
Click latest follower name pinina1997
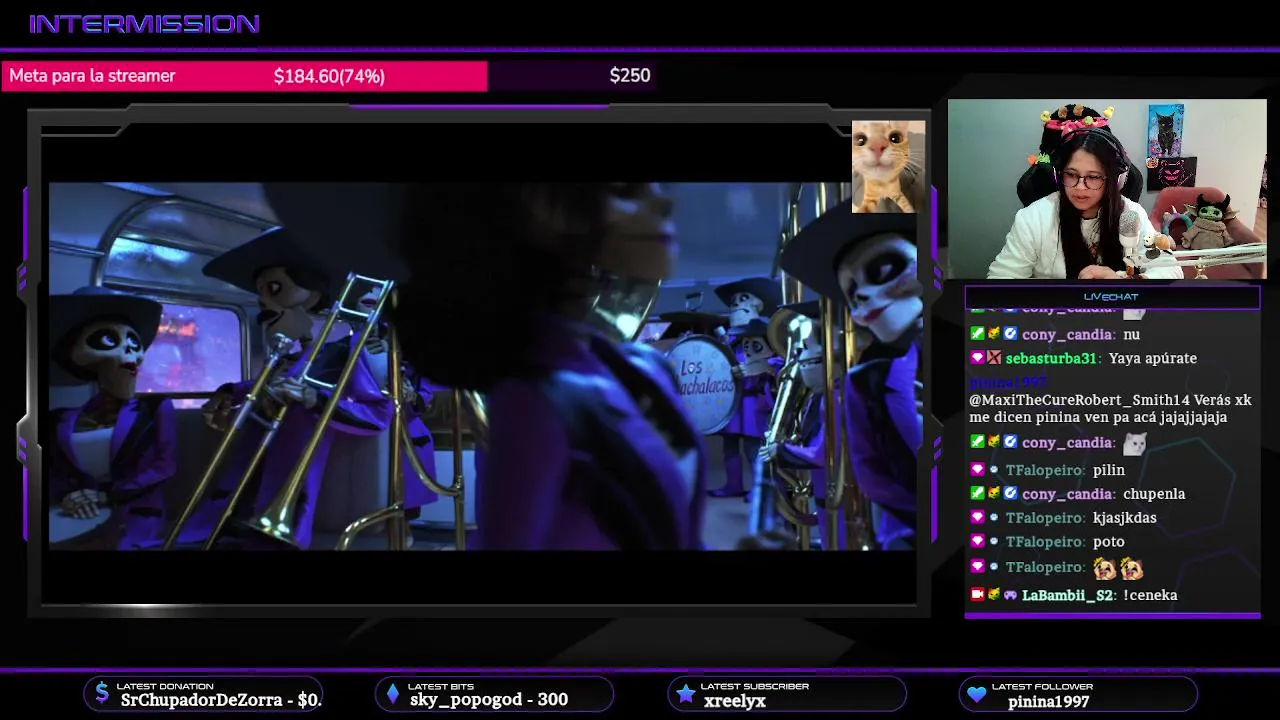coord(1048,701)
